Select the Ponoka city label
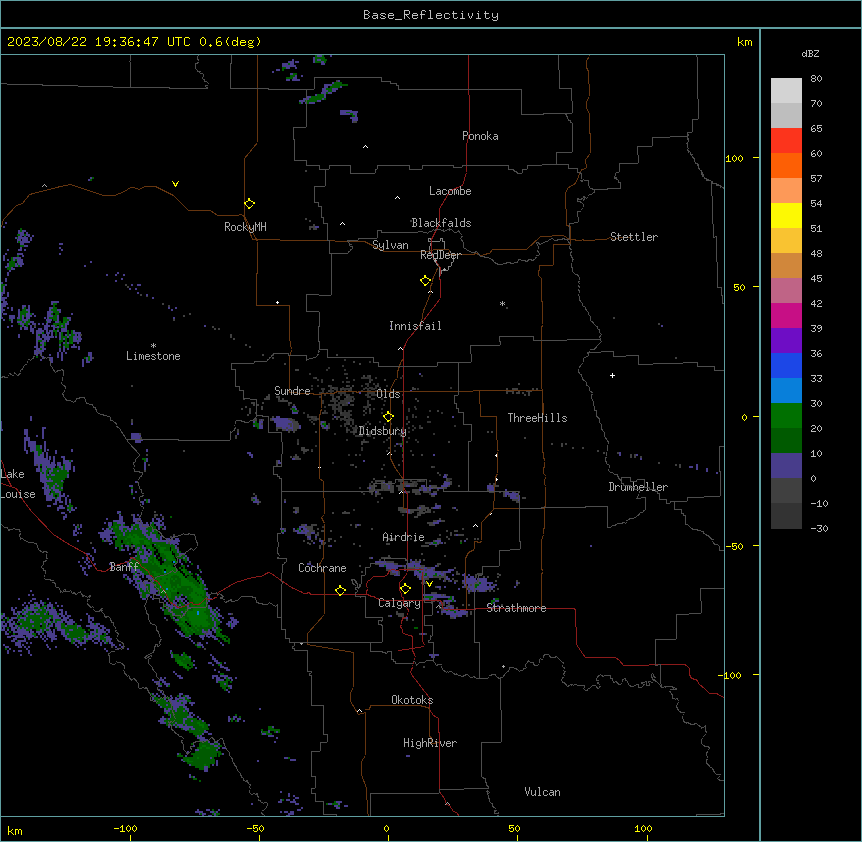The height and width of the screenshot is (842, 862). pos(480,136)
